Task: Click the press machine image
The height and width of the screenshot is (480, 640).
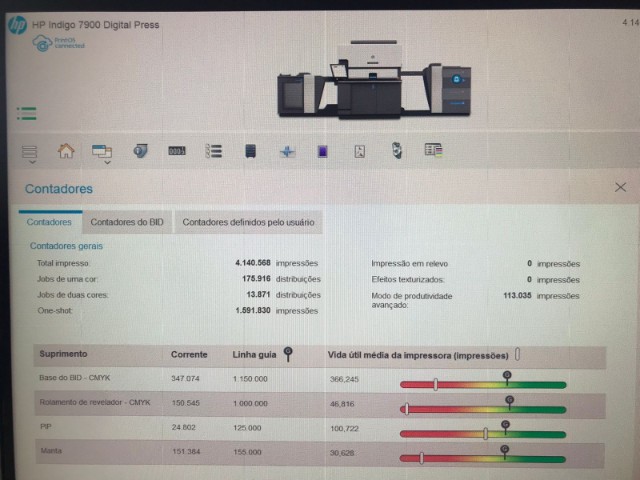Action: coord(374,79)
